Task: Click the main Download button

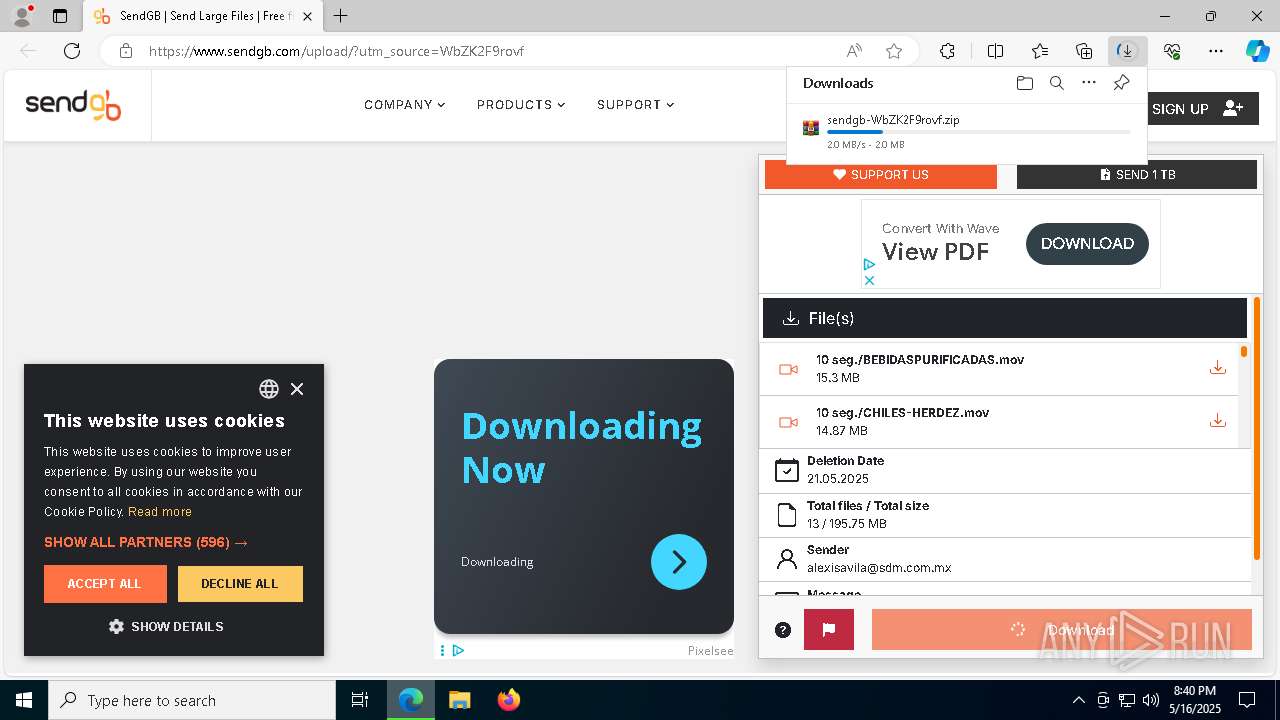Action: tap(1061, 630)
